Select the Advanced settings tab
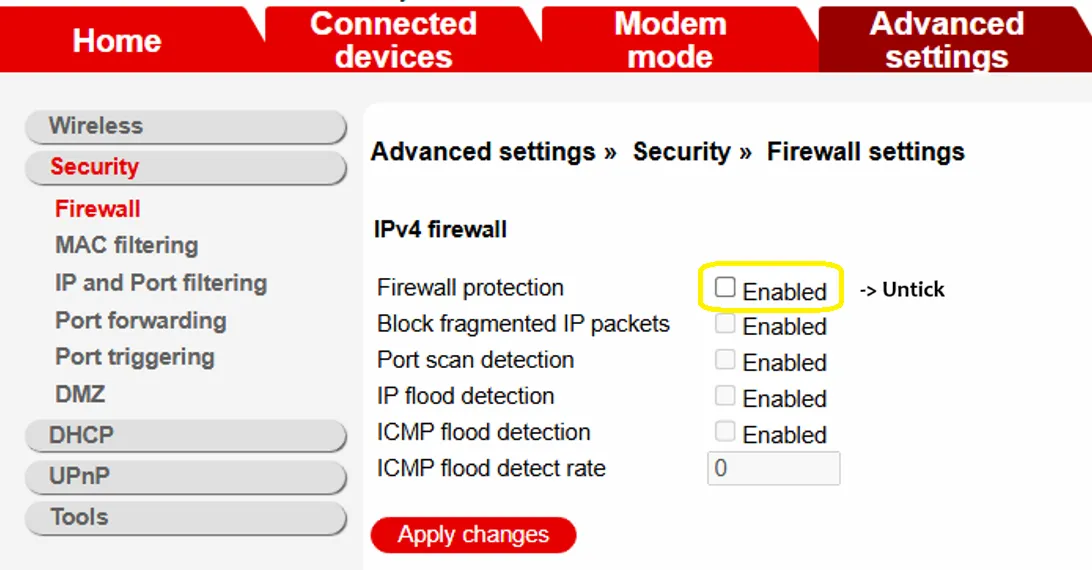 point(947,40)
